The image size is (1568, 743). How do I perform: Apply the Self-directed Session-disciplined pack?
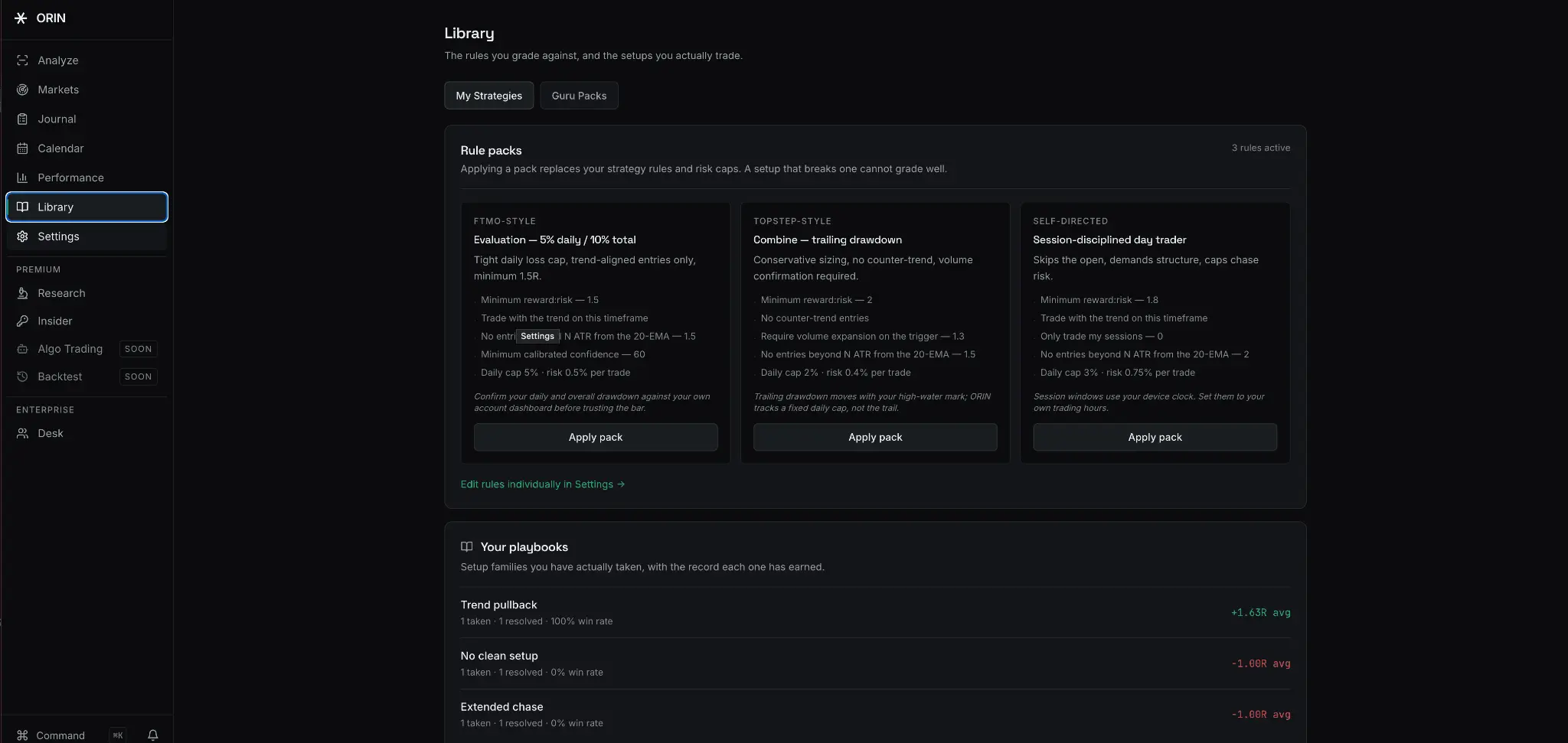tap(1155, 437)
